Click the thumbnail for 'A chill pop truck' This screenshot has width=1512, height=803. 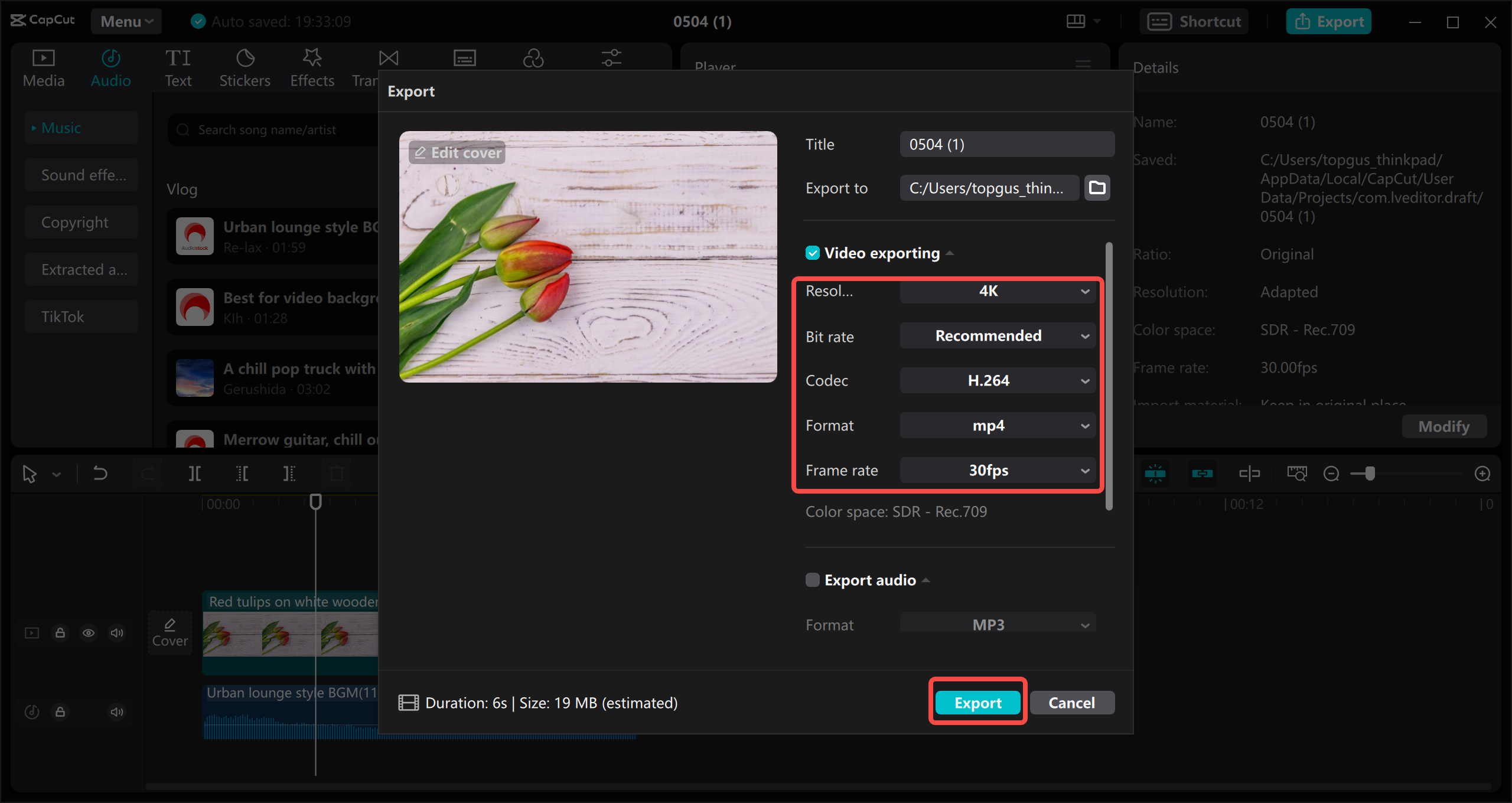[194, 378]
